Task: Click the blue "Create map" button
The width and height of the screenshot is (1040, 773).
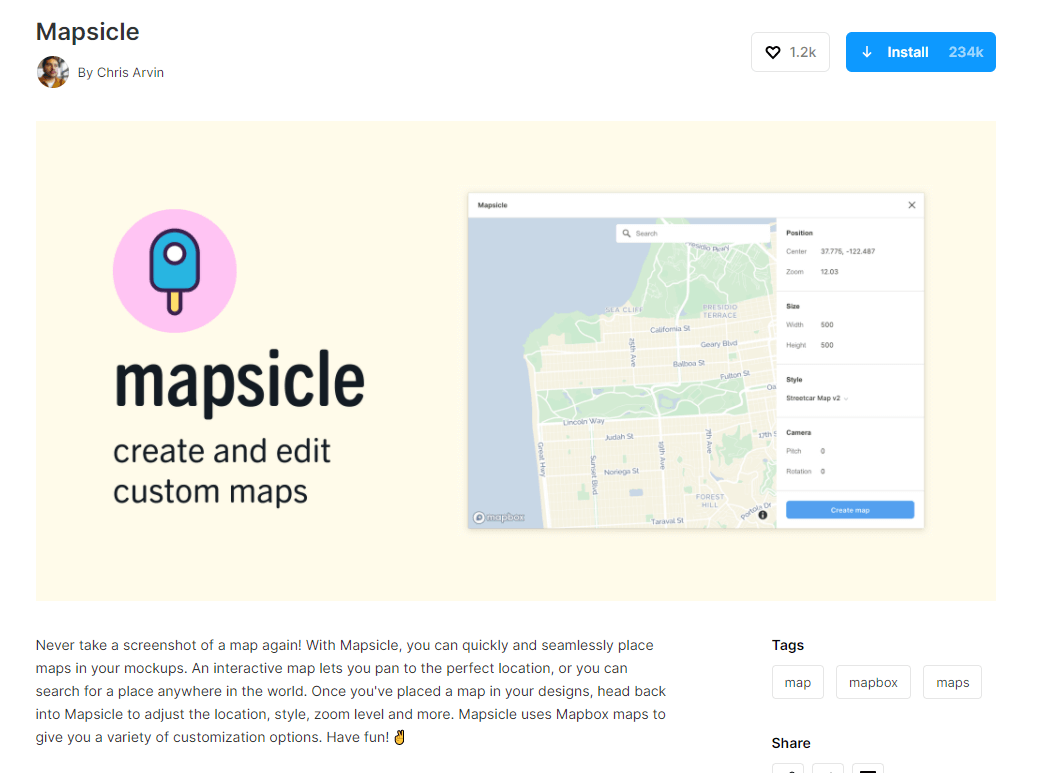Action: [850, 510]
